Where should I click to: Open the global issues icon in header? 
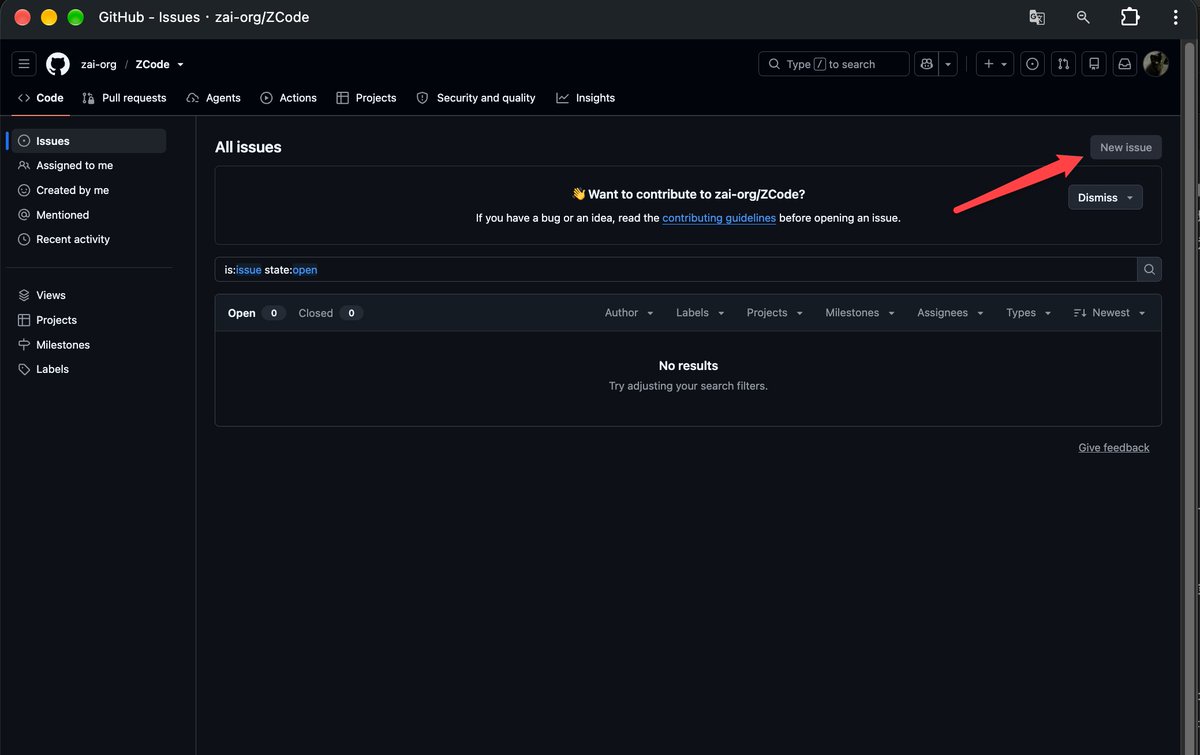point(1033,64)
